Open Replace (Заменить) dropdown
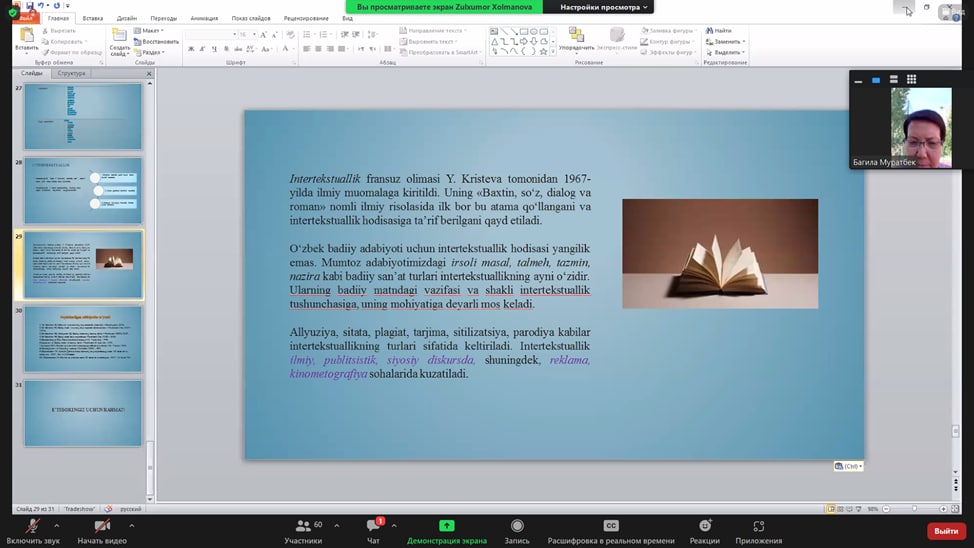 tap(726, 42)
